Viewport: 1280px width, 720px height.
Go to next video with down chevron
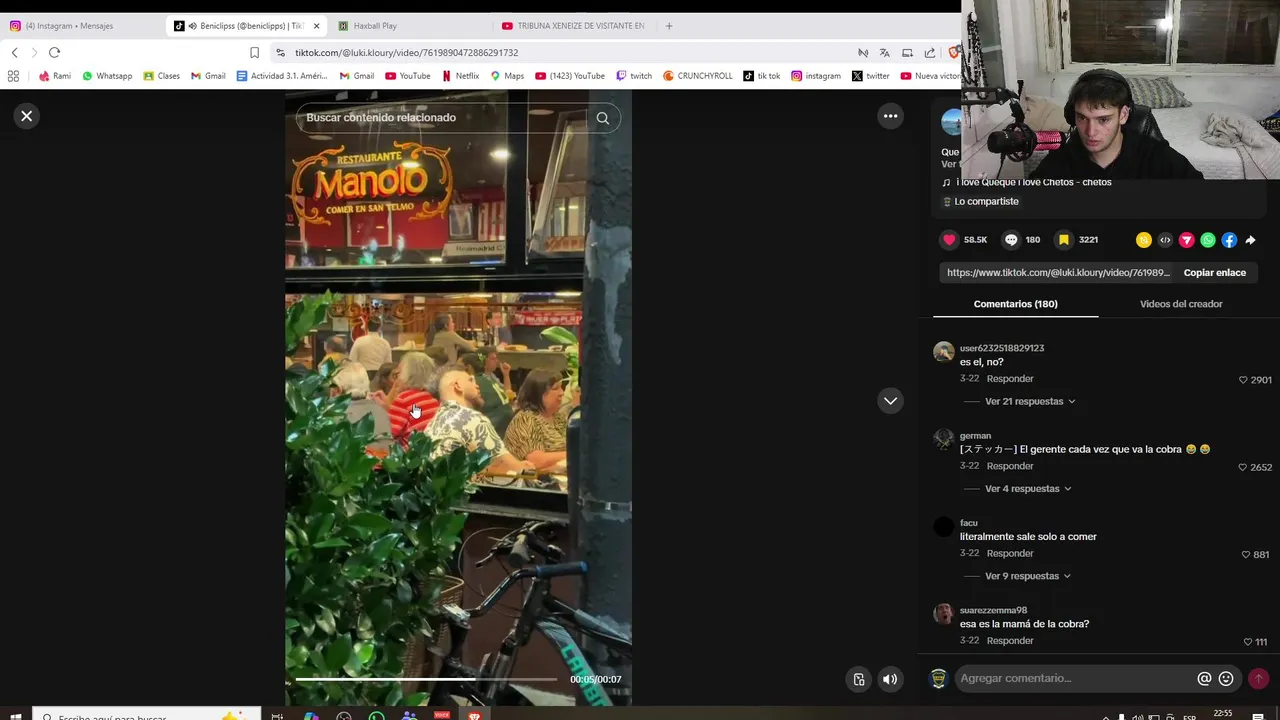pyautogui.click(x=890, y=401)
